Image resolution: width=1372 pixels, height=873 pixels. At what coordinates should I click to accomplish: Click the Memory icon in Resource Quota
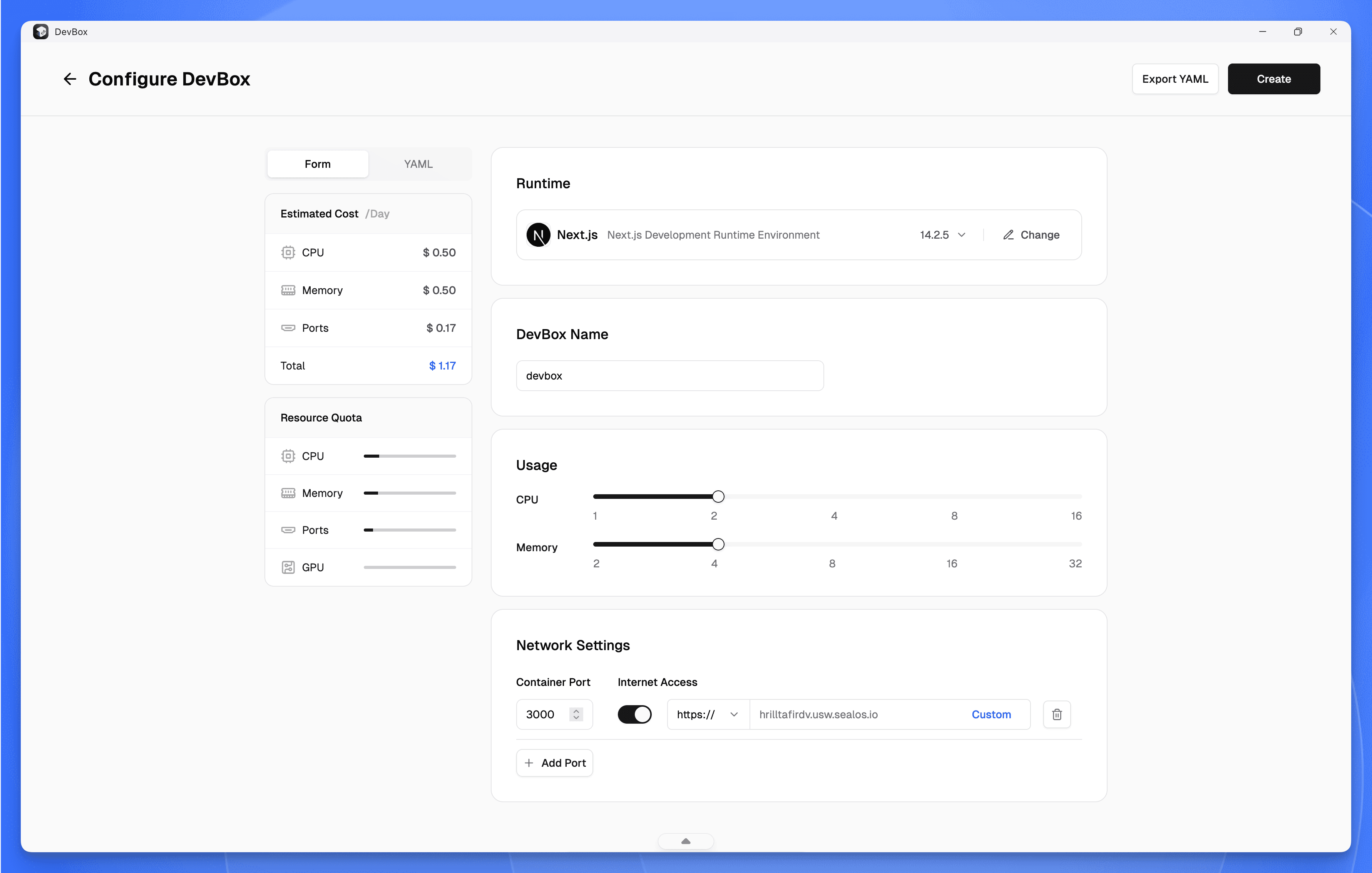(x=288, y=493)
